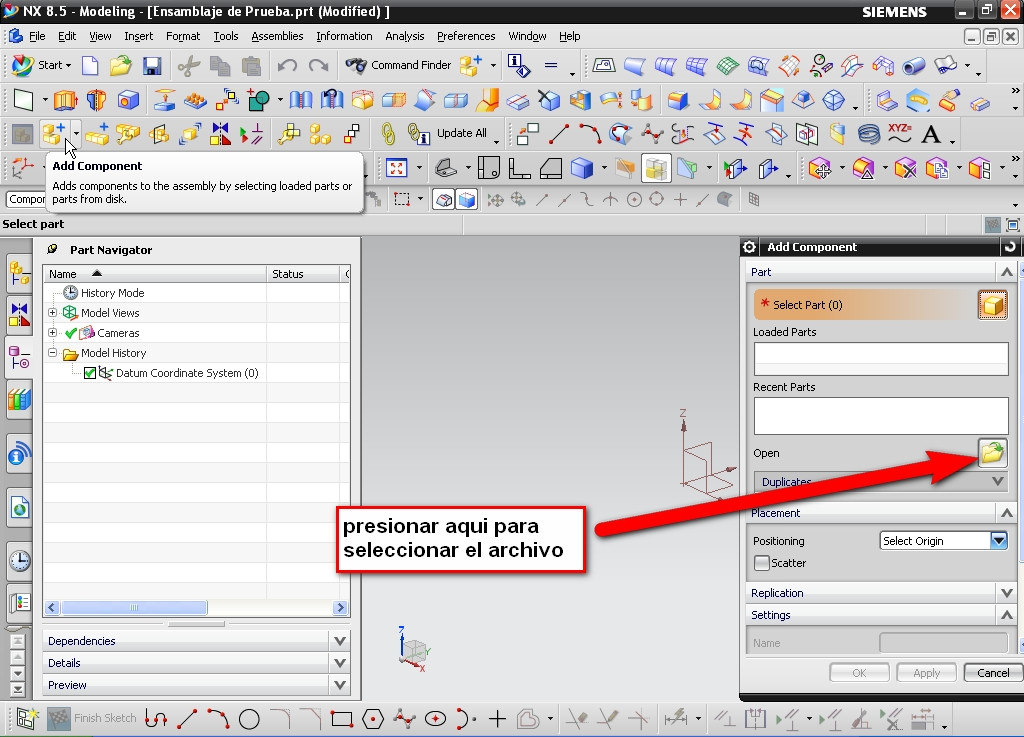Click the Cut scissors icon
1024x737 pixels.
(188, 66)
